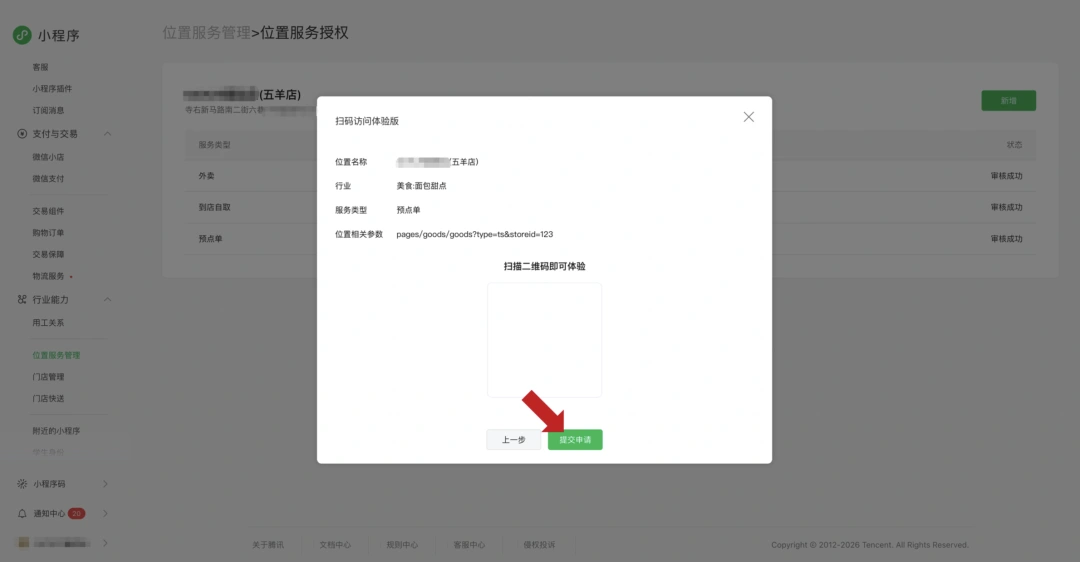Viewport: 1080px width, 562px height.
Task: Close the 扫码访问体验版 dialog
Action: tap(749, 117)
